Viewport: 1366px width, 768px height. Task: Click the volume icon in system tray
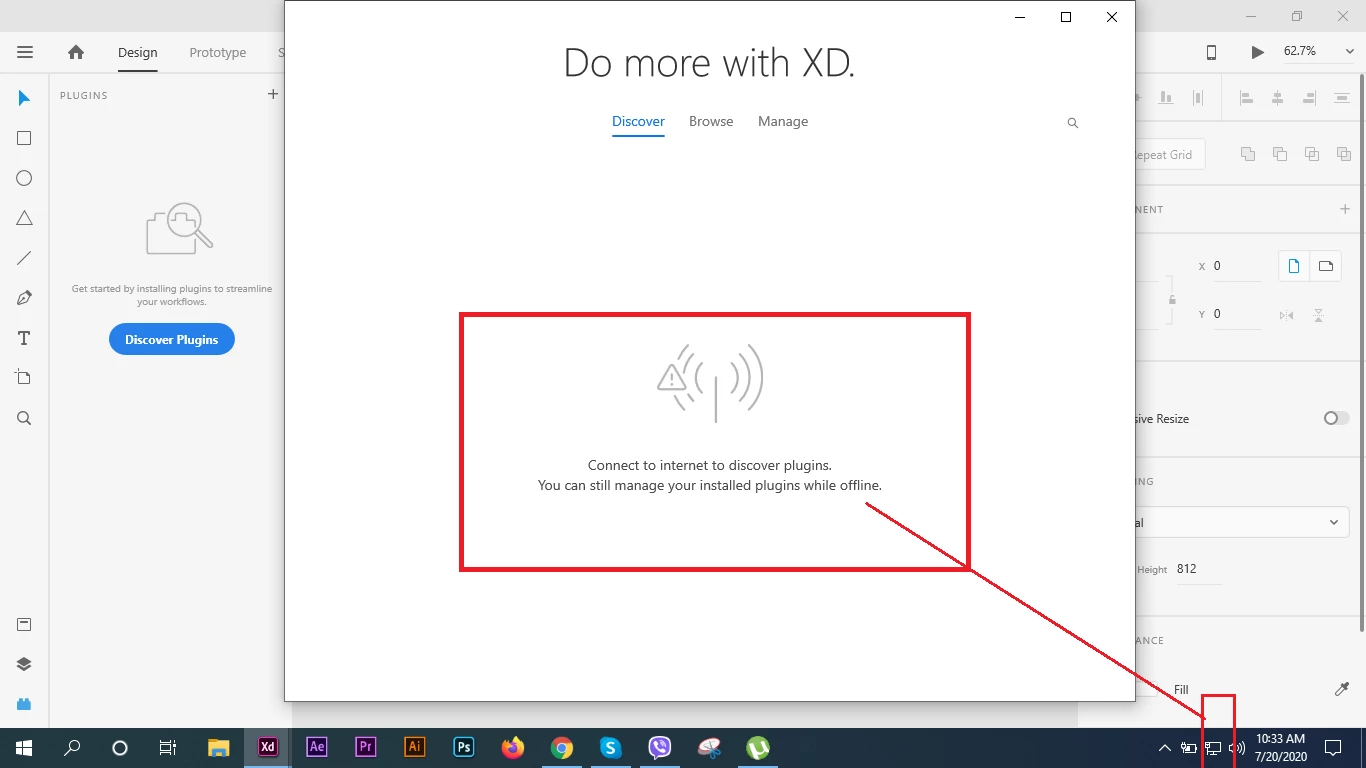pos(1237,748)
